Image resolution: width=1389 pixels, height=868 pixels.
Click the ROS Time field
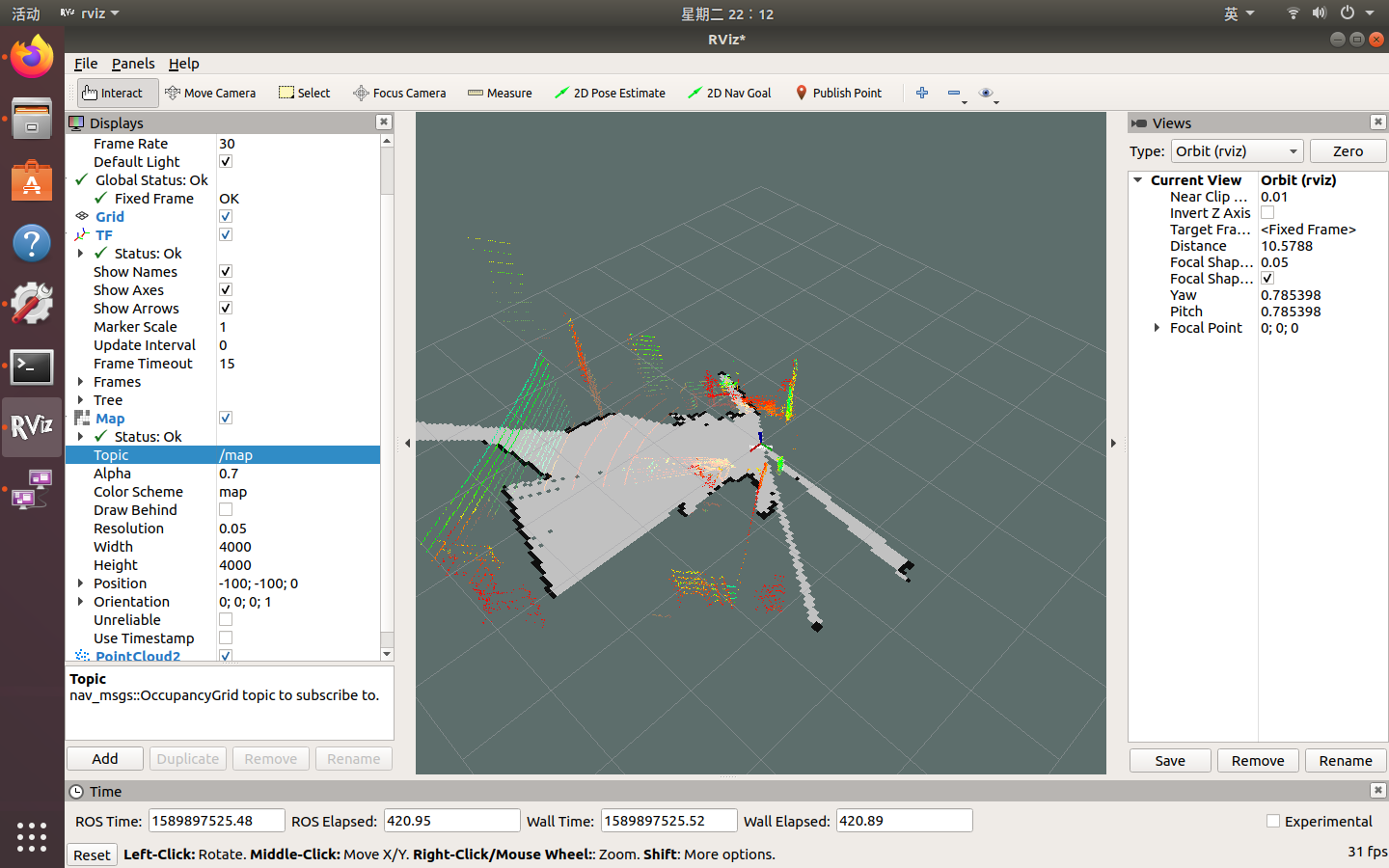[217, 821]
